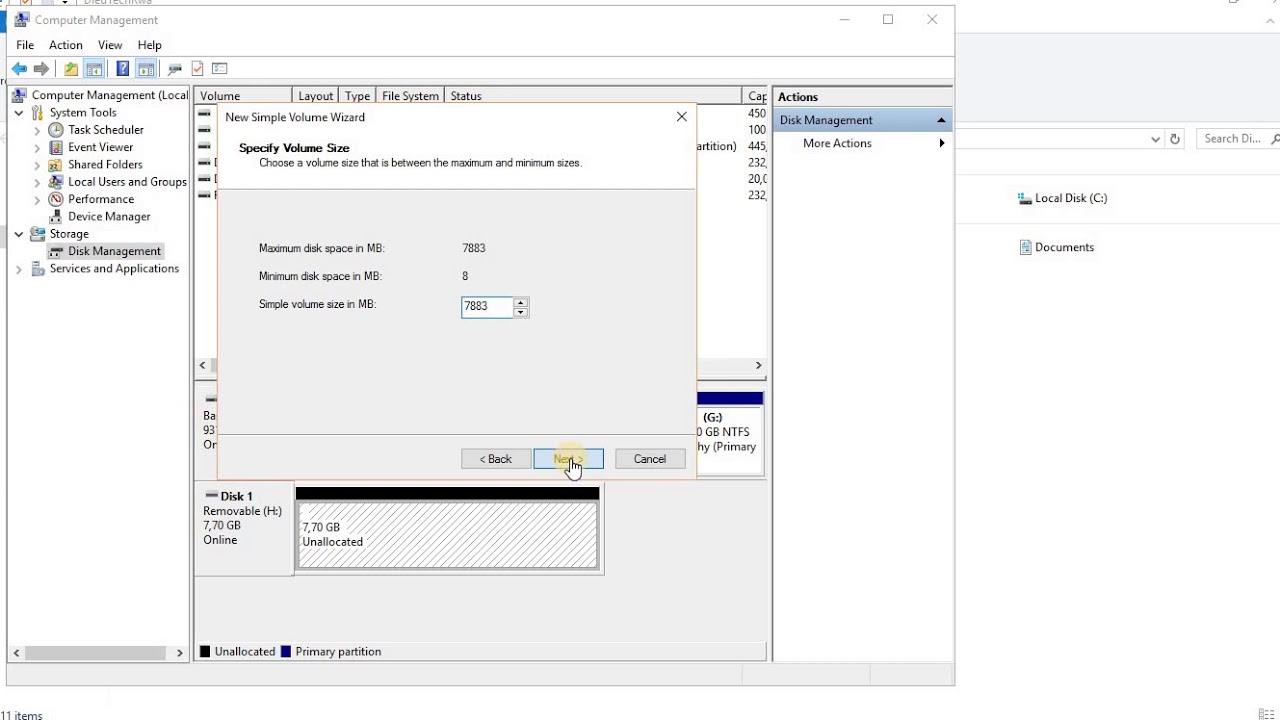This screenshot has height=720, width=1280.
Task: Sort by the File System column header
Action: (410, 96)
